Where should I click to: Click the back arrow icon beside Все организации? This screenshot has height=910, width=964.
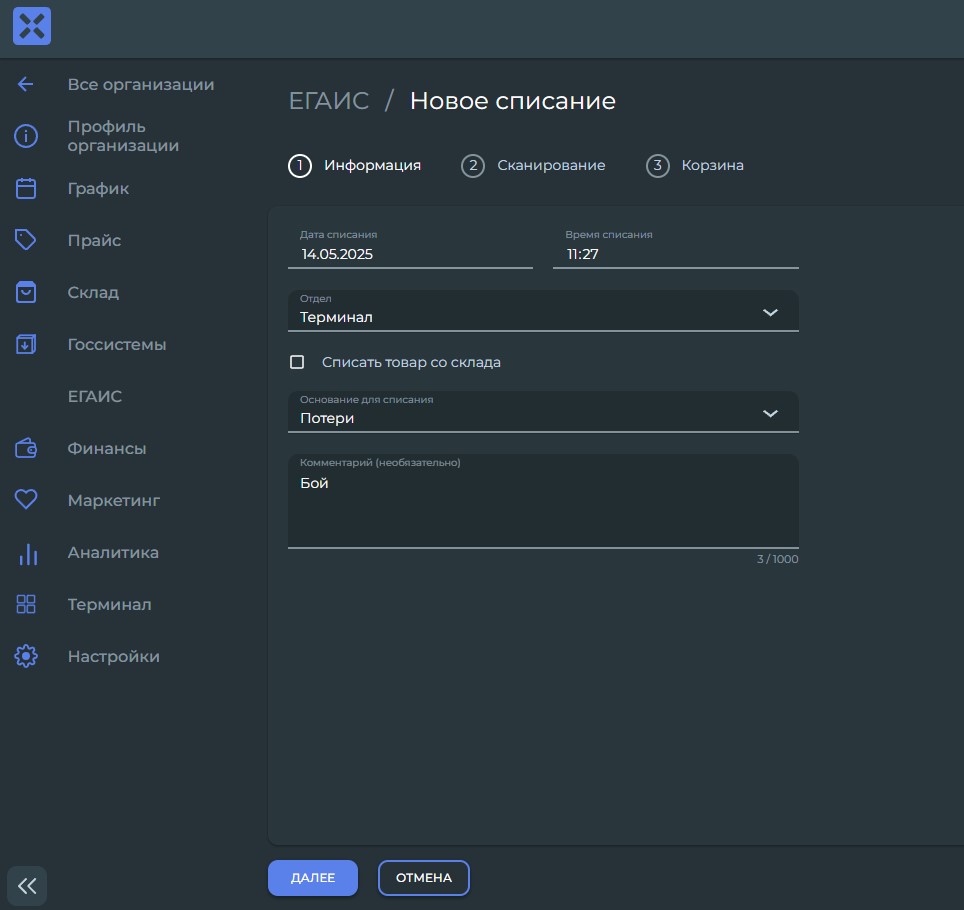pyautogui.click(x=25, y=84)
